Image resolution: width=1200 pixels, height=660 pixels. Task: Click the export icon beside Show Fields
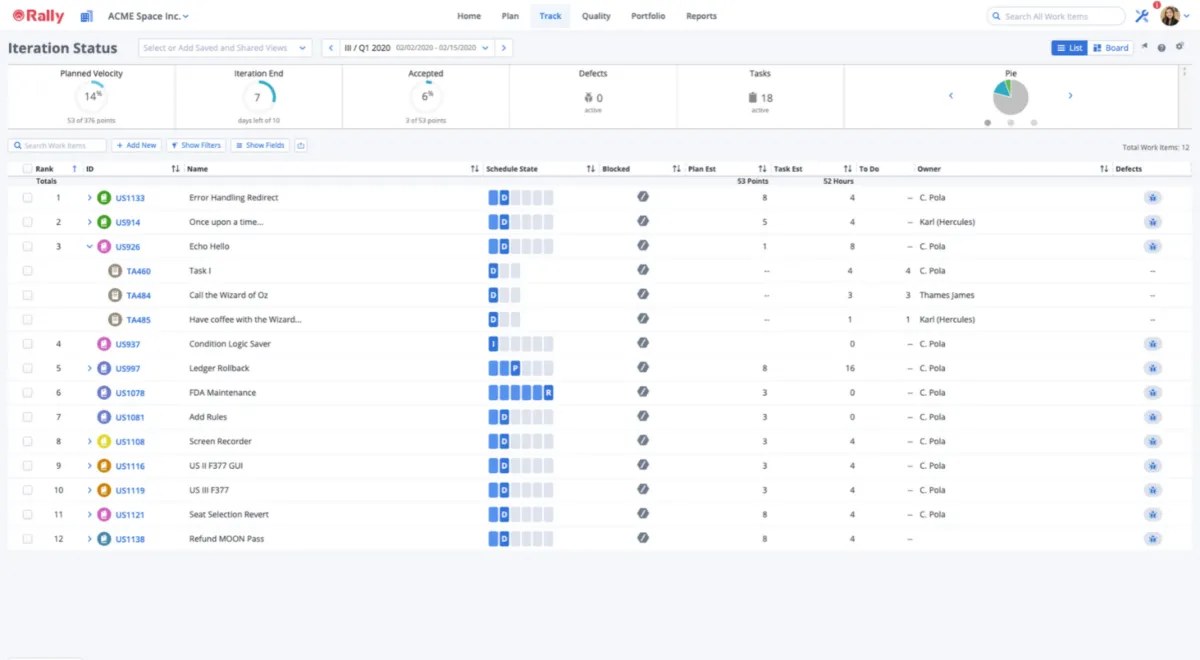pos(300,145)
